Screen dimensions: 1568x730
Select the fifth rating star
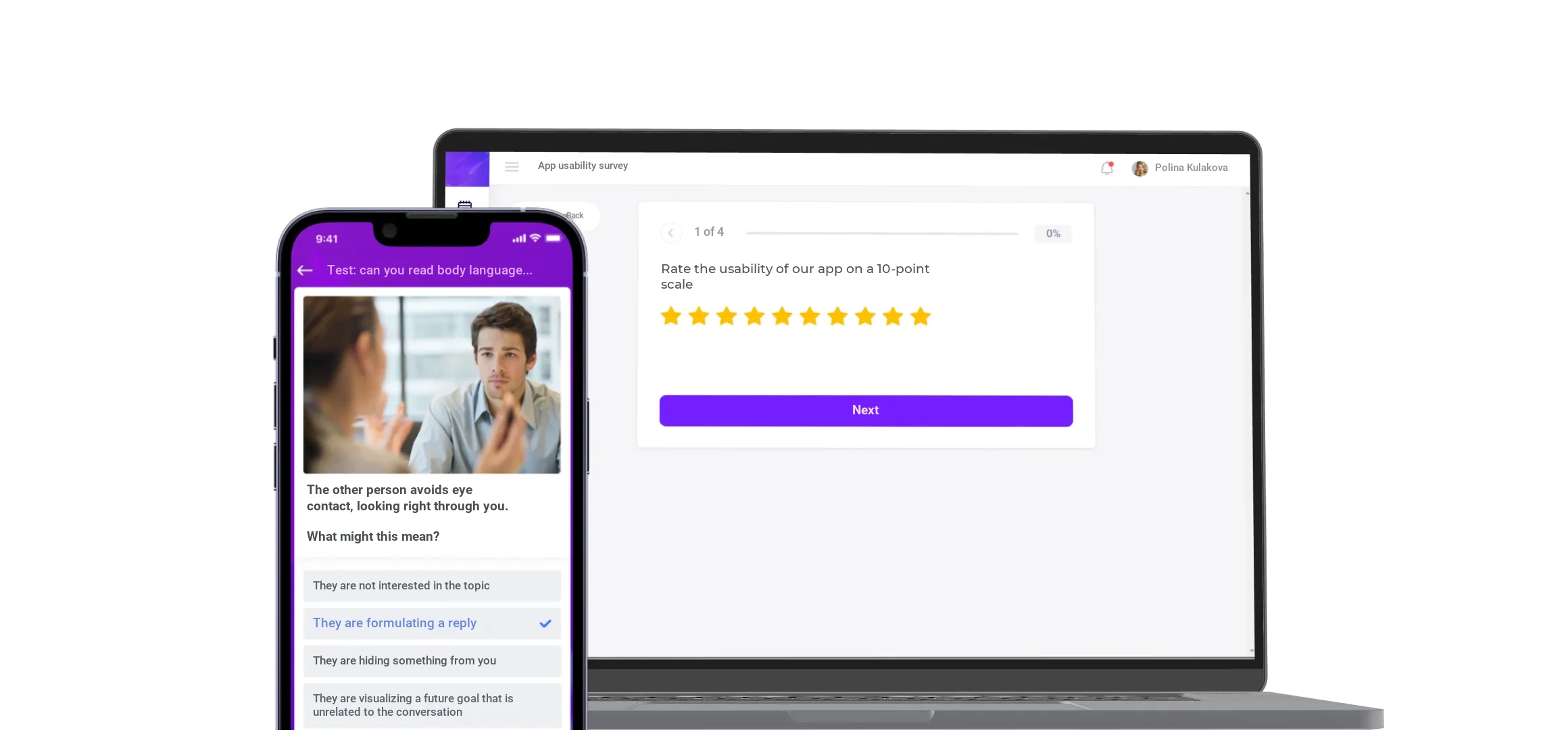(782, 316)
